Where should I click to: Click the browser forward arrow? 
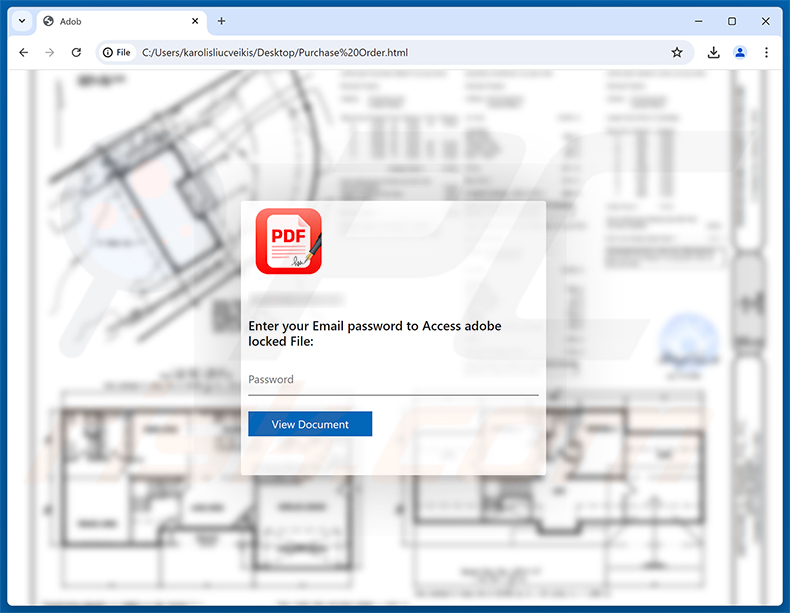(x=49, y=52)
